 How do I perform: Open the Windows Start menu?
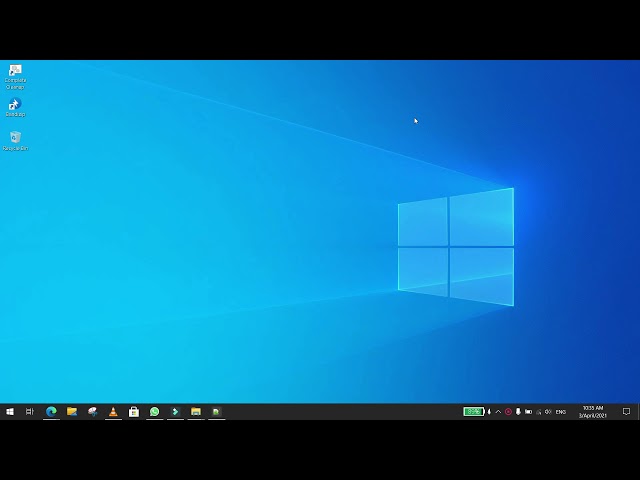[10, 411]
